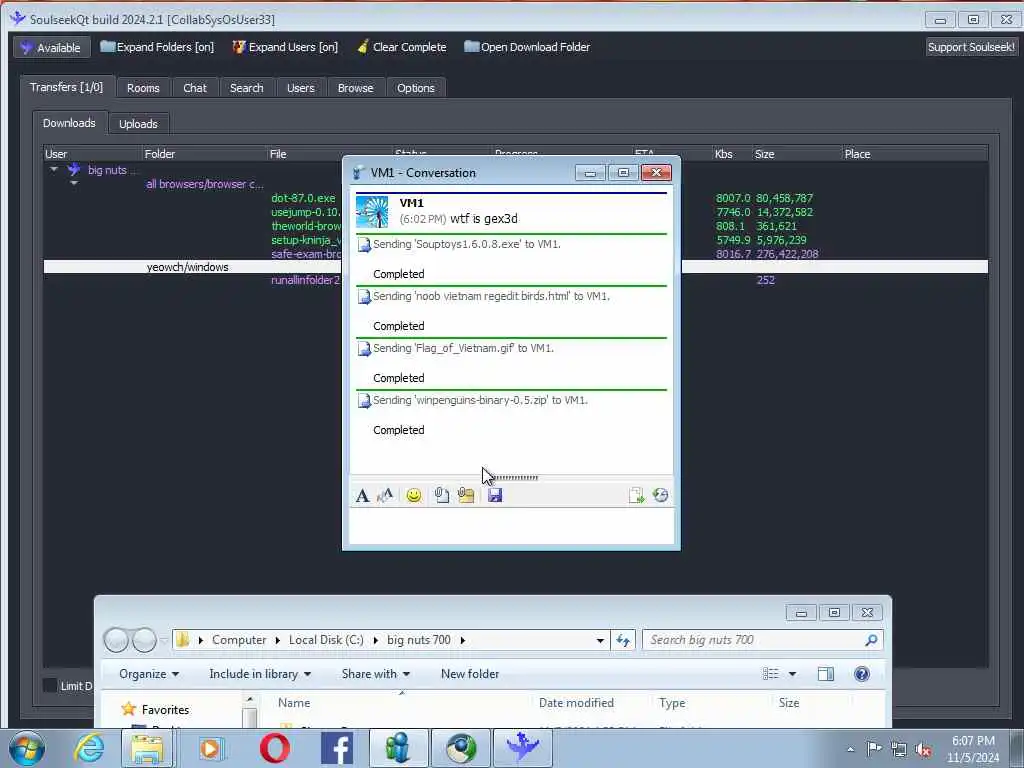Image resolution: width=1024 pixels, height=768 pixels.
Task: Toggle the Limit D checkbox
Action: click(50, 686)
